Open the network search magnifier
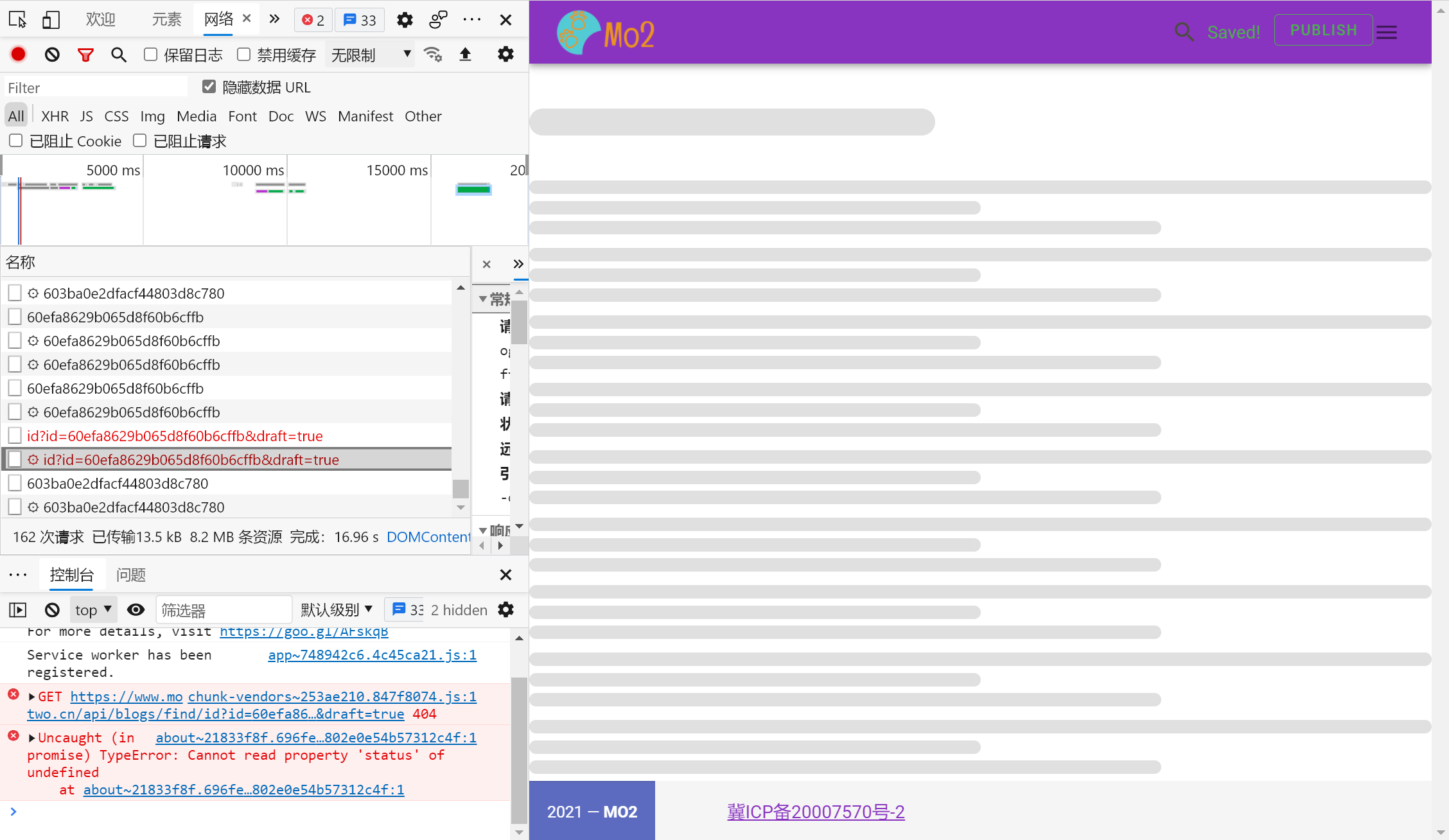Image resolution: width=1449 pixels, height=840 pixels. 118,55
